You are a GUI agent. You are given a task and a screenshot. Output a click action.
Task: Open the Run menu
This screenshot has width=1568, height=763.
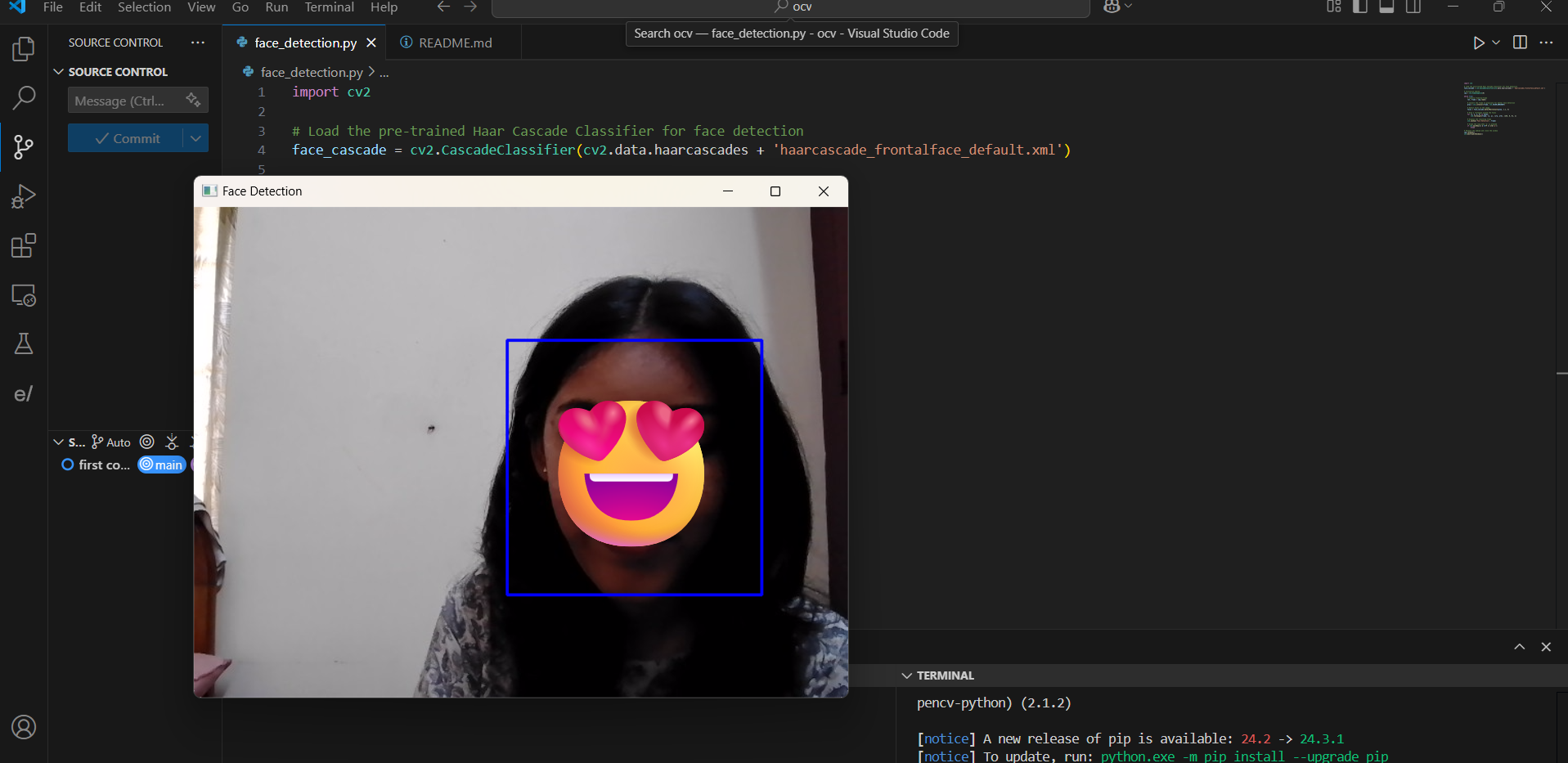[x=277, y=7]
